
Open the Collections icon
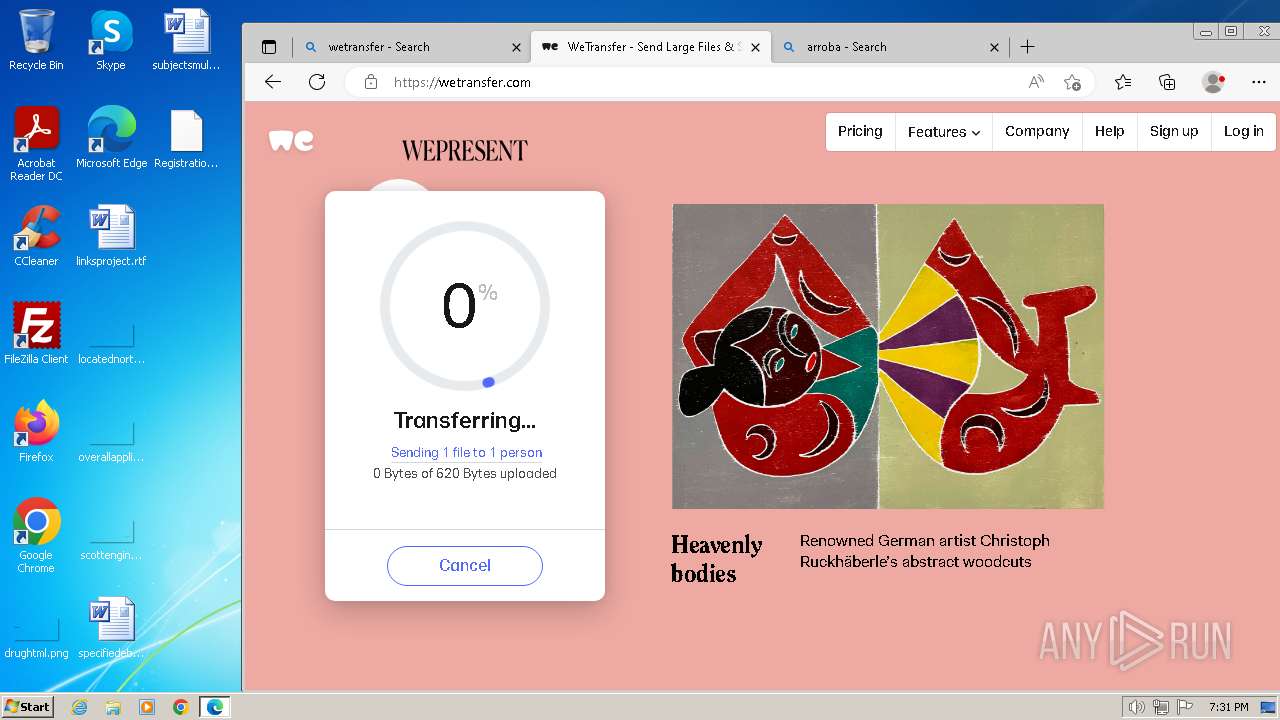pos(1167,82)
